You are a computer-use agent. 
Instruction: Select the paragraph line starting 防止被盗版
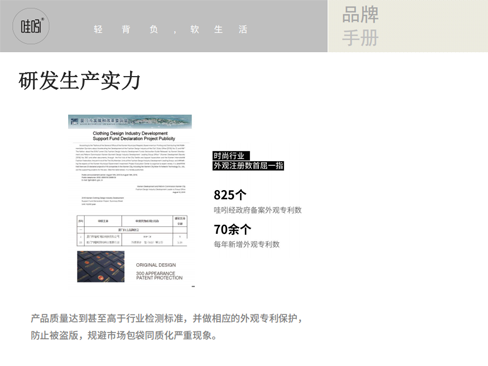[x=124, y=335]
